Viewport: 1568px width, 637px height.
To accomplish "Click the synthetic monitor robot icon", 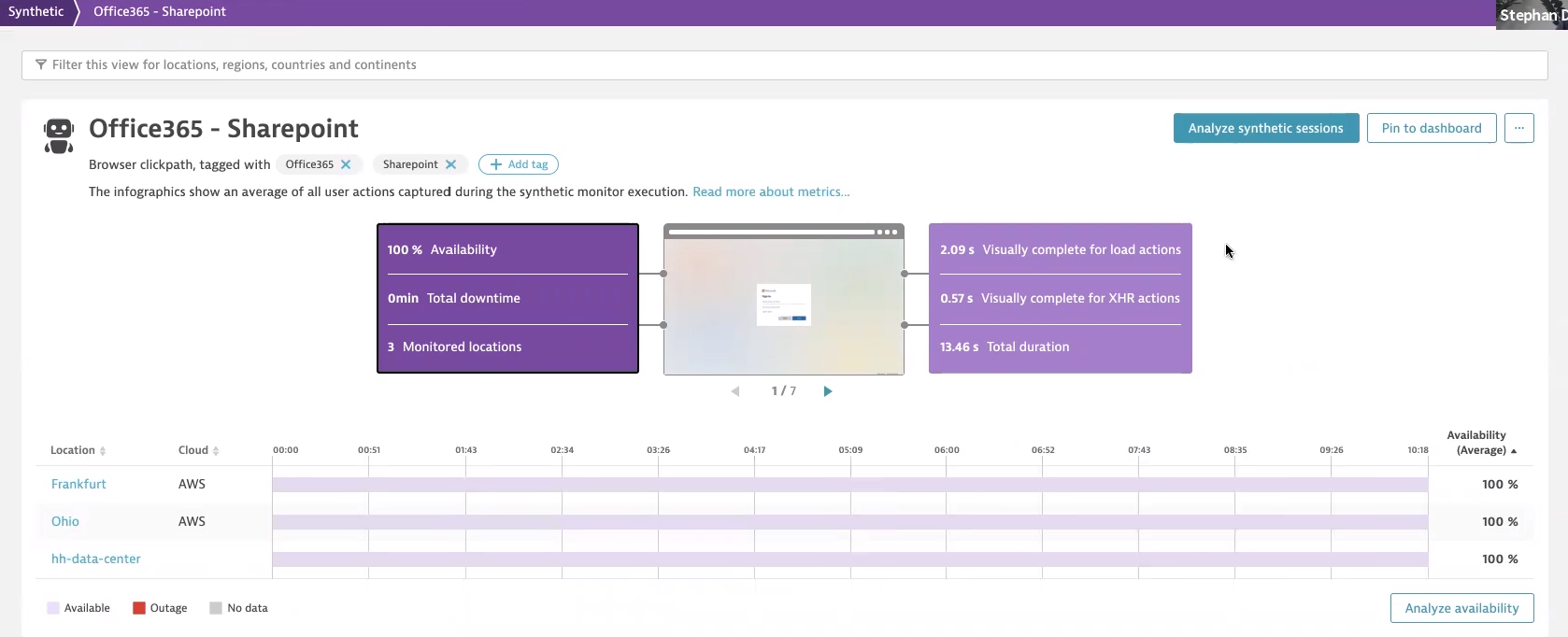I will tap(59, 135).
